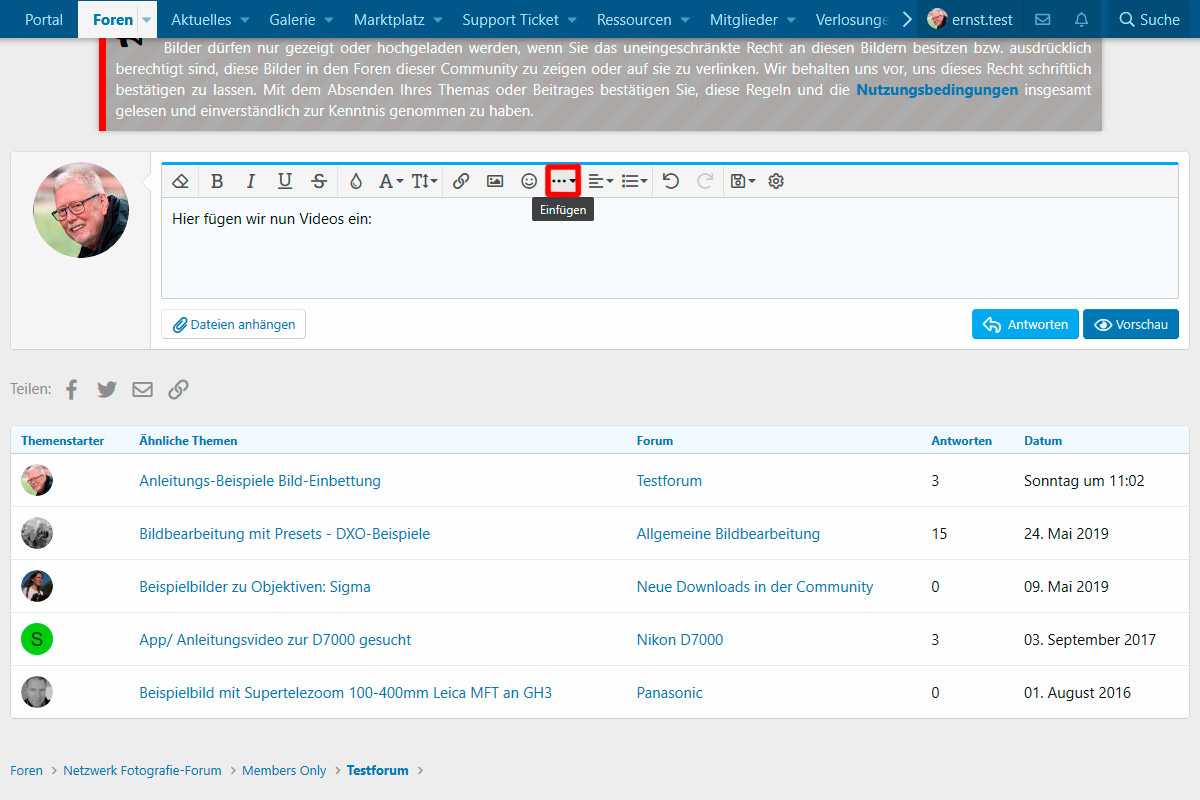Open the save draft dropdown

pos(742,181)
